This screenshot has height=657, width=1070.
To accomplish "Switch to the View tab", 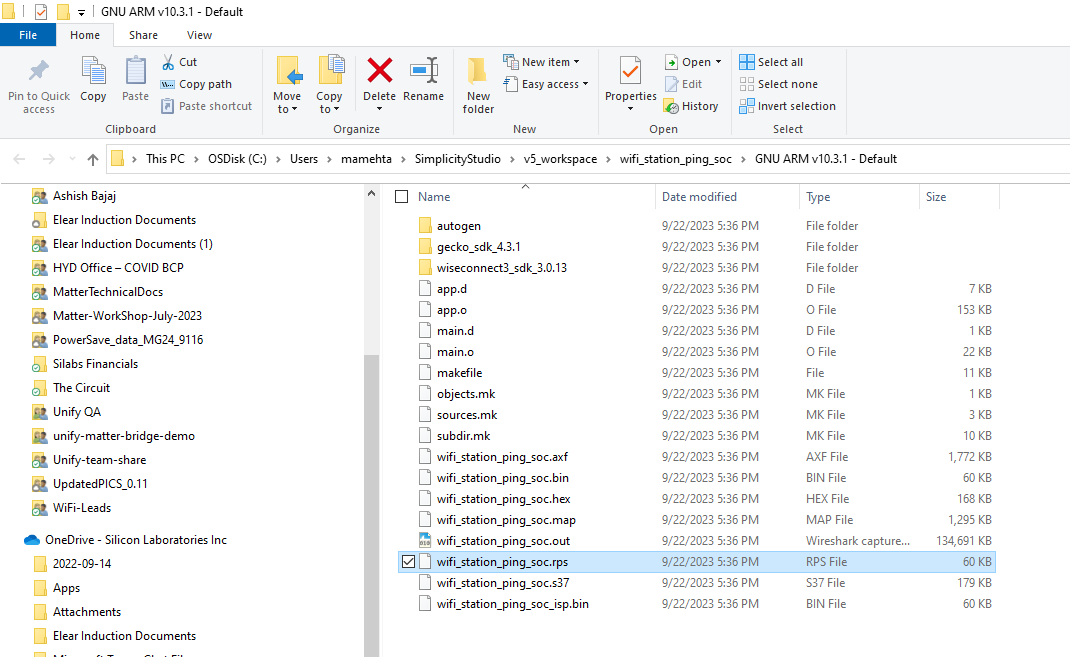I will (x=198, y=34).
